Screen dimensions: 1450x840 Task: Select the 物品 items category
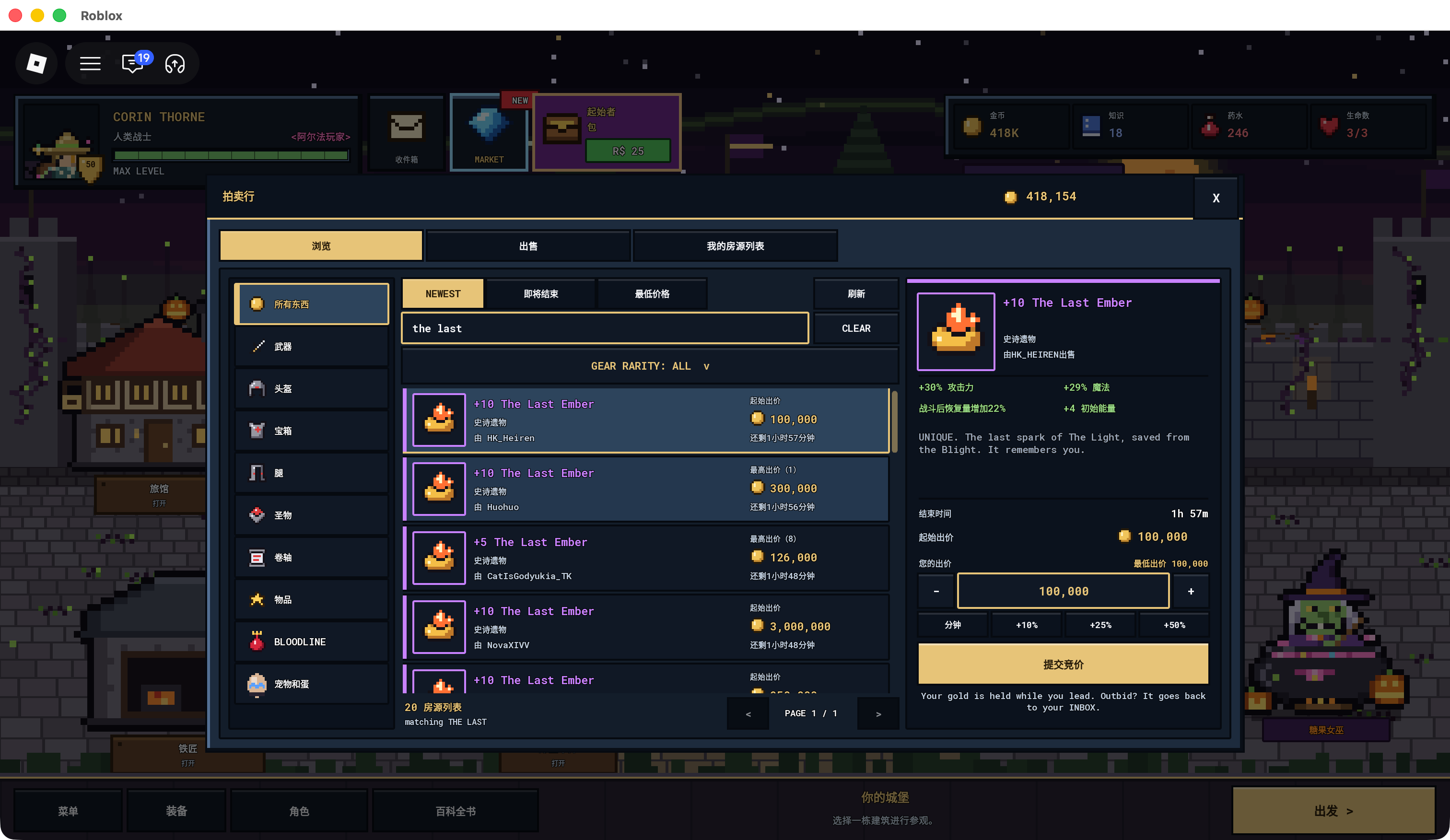pos(311,599)
